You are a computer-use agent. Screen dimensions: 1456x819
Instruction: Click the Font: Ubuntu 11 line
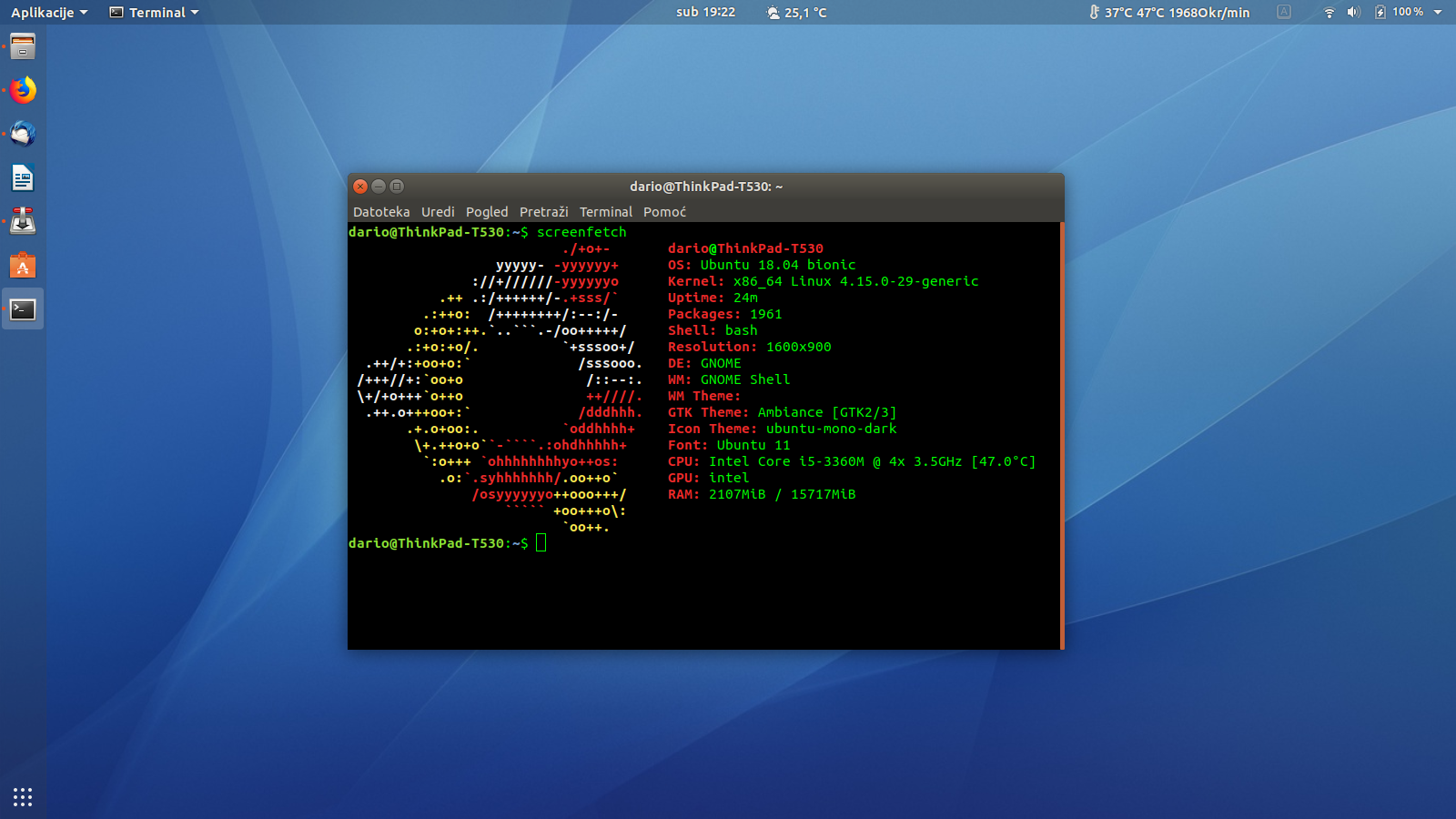tap(729, 445)
